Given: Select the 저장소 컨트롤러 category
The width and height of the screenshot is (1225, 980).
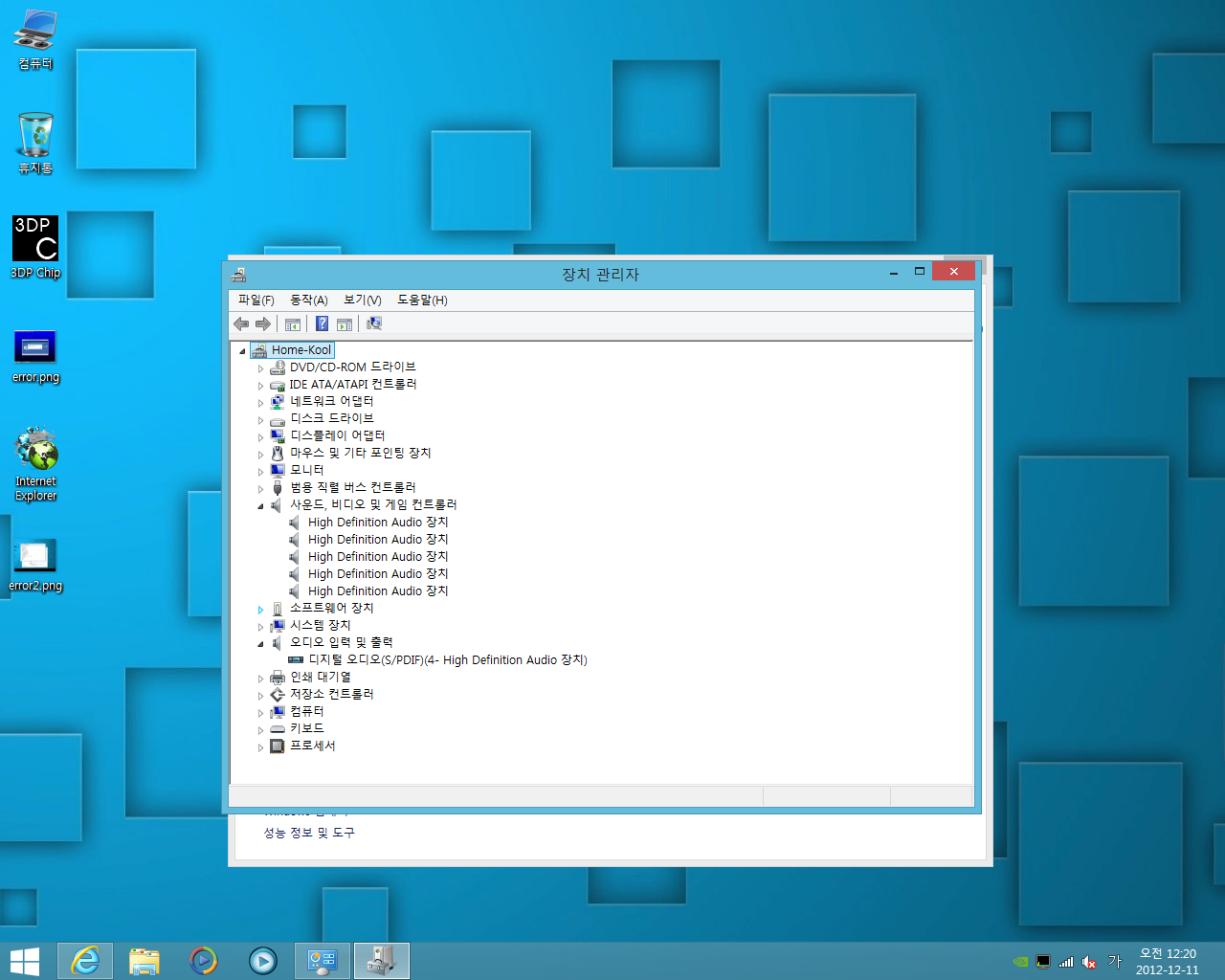Looking at the screenshot, I should [332, 695].
